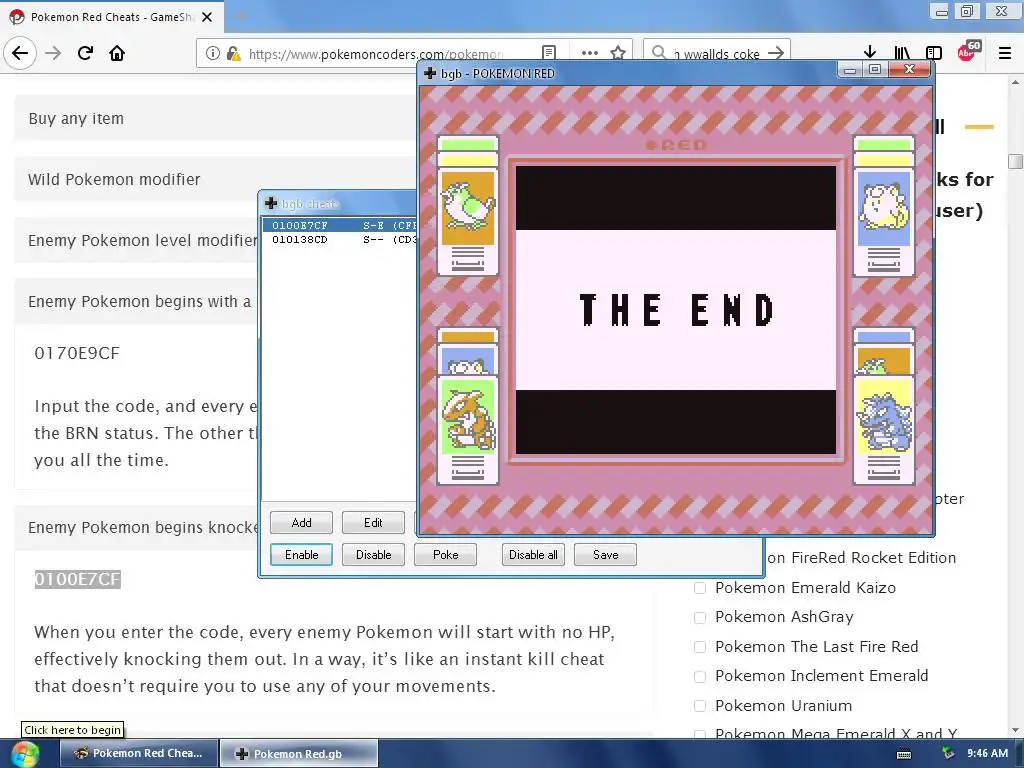Open the Adblock extension with badge 60
The width and height of the screenshot is (1024, 768).
968,52
